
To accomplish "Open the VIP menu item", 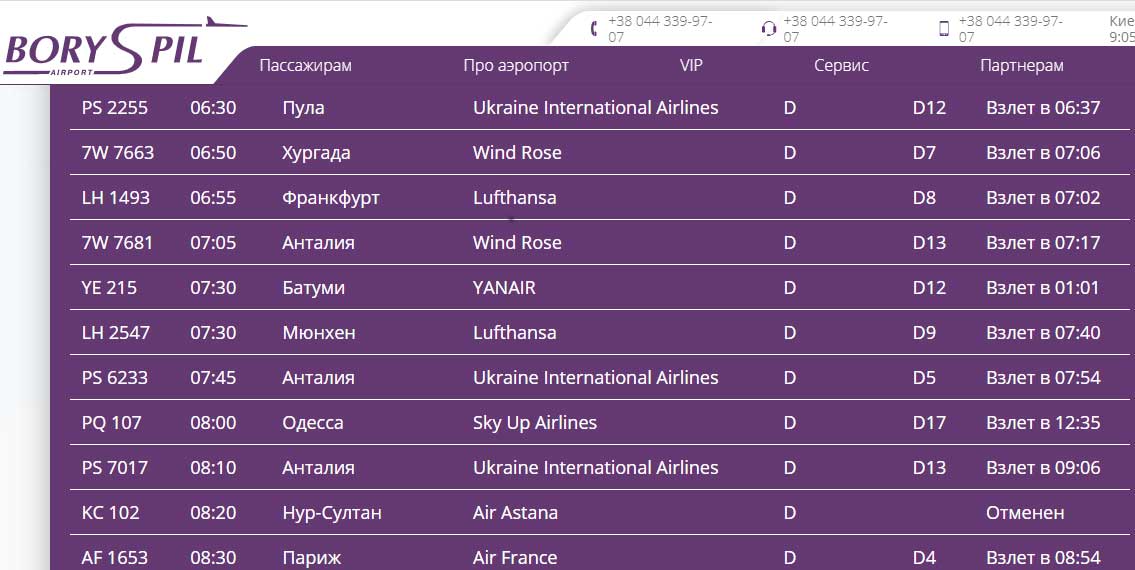I will [691, 65].
